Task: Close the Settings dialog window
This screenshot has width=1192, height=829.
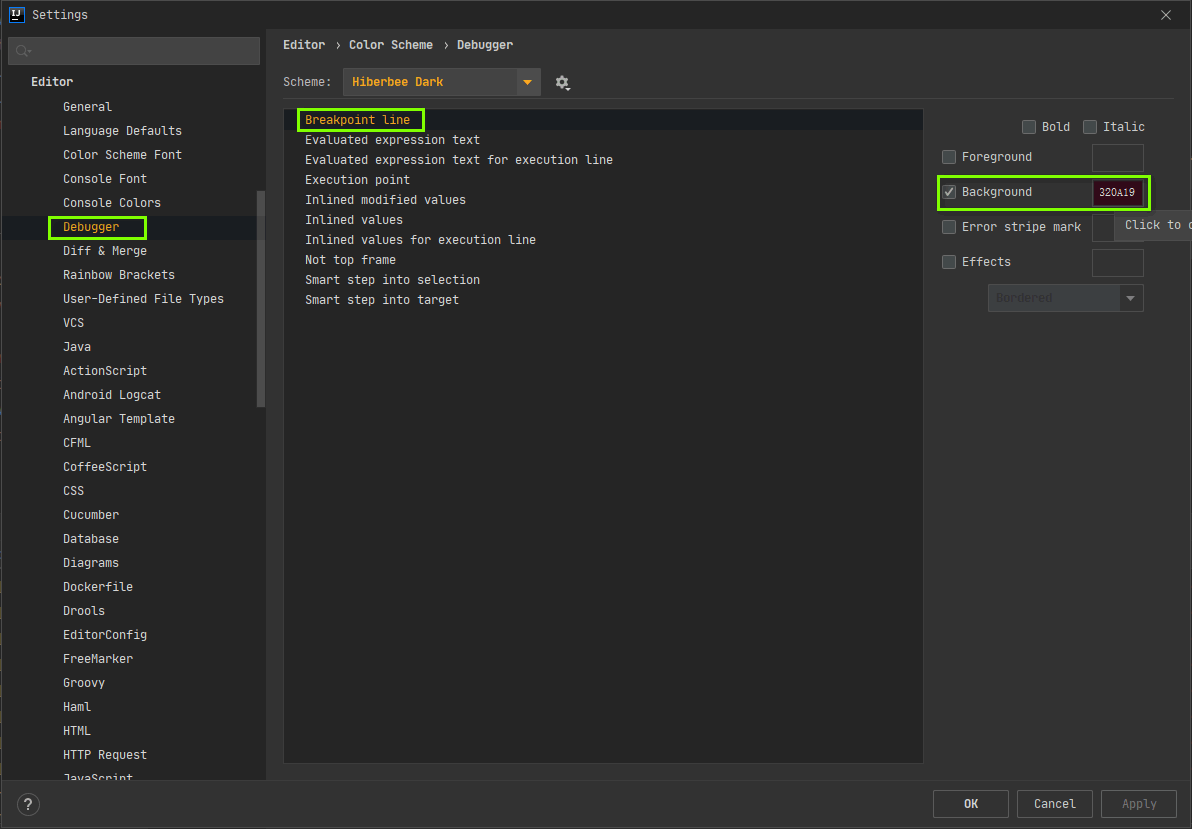Action: point(1165,15)
